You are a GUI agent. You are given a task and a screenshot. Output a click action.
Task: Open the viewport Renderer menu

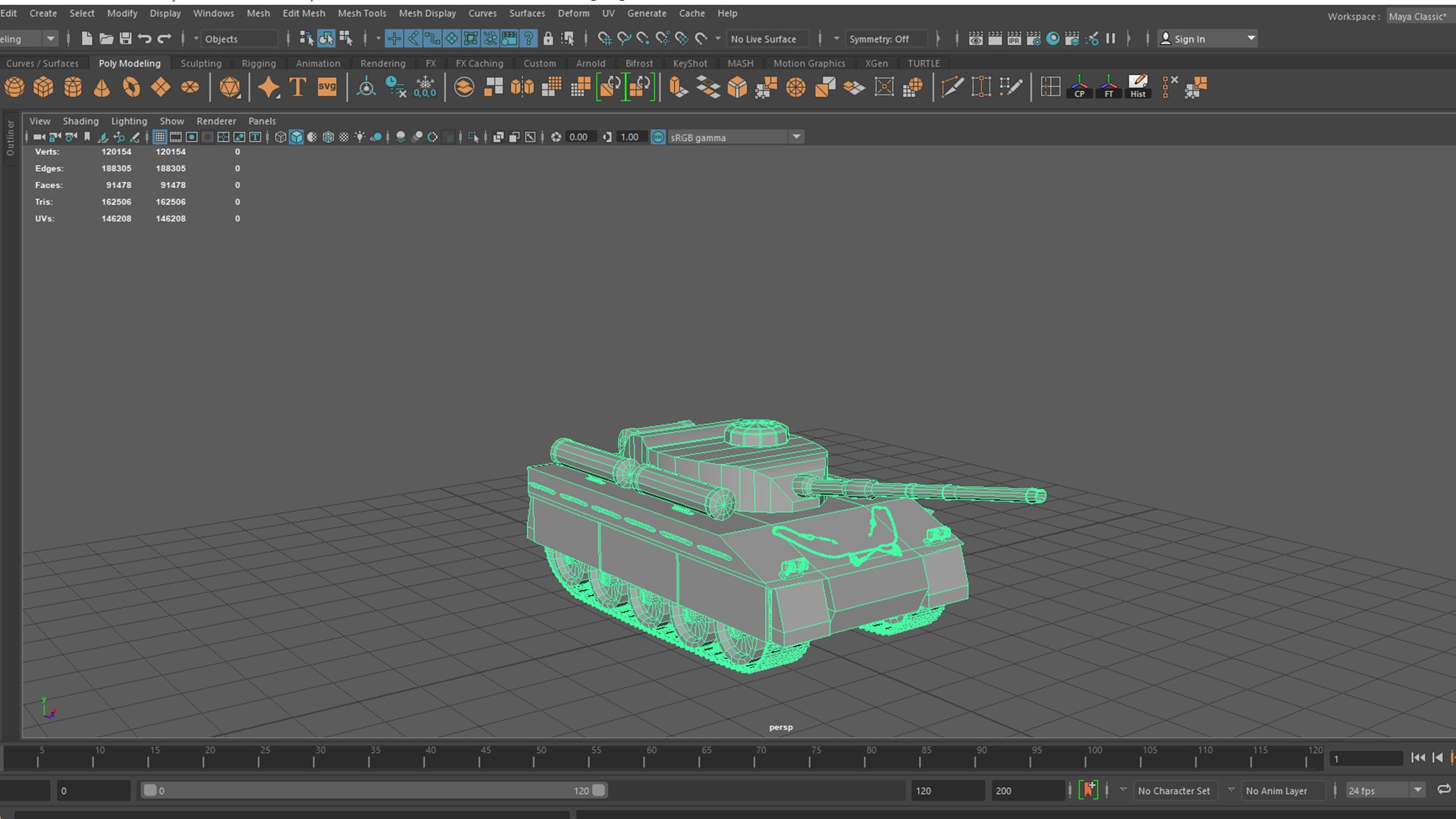click(x=216, y=121)
